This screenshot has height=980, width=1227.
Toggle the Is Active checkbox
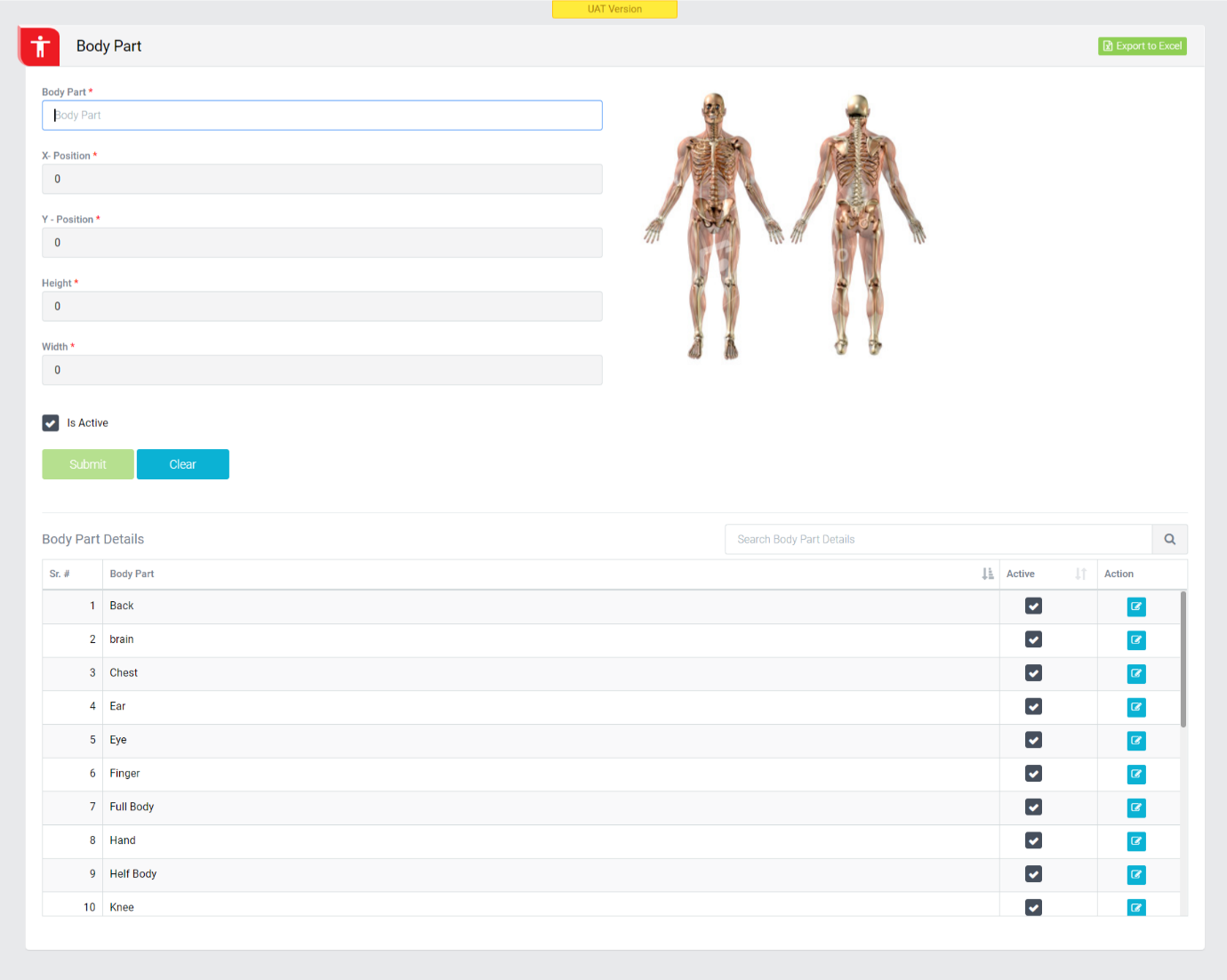[x=51, y=423]
